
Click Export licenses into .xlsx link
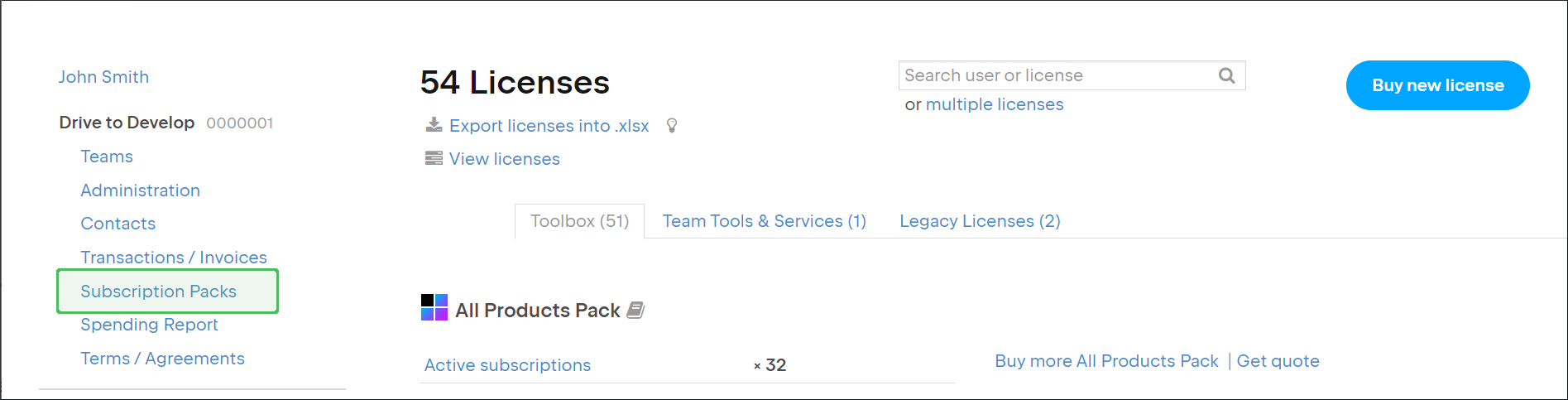point(549,126)
